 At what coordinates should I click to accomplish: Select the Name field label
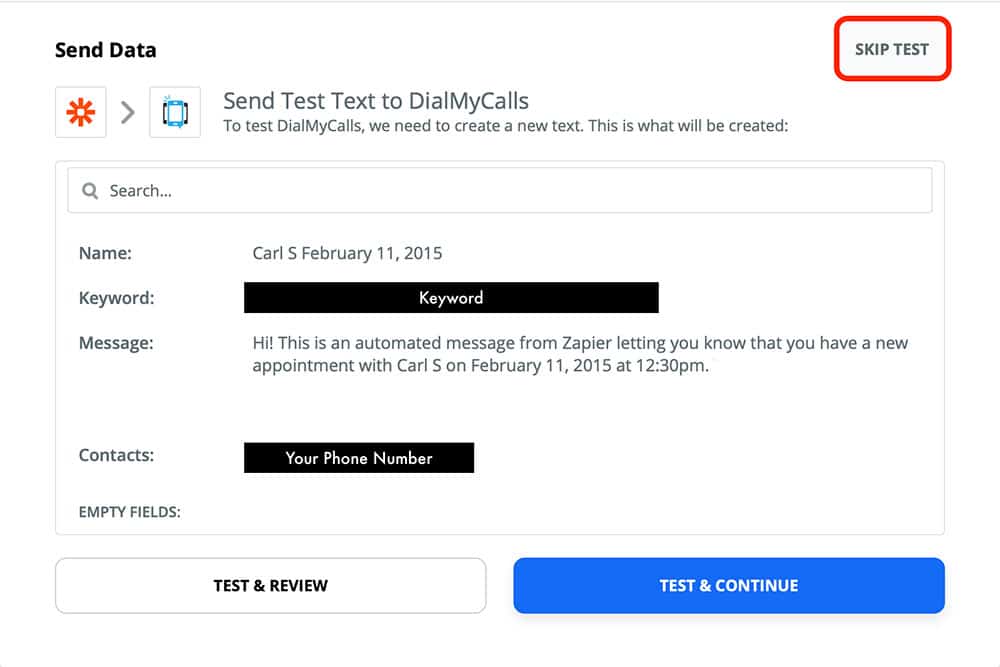click(105, 253)
